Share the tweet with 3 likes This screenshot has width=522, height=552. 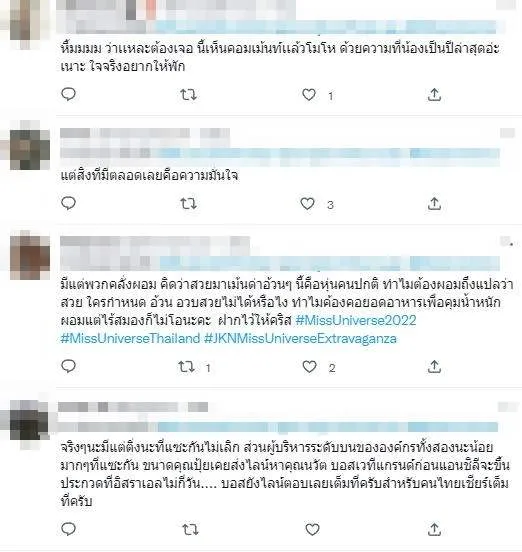[434, 203]
